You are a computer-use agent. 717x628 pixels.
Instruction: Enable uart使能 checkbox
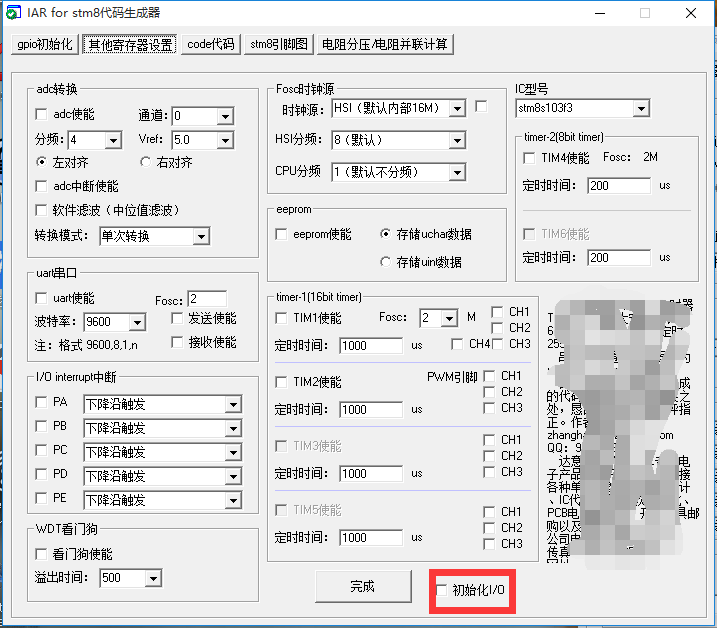41,298
